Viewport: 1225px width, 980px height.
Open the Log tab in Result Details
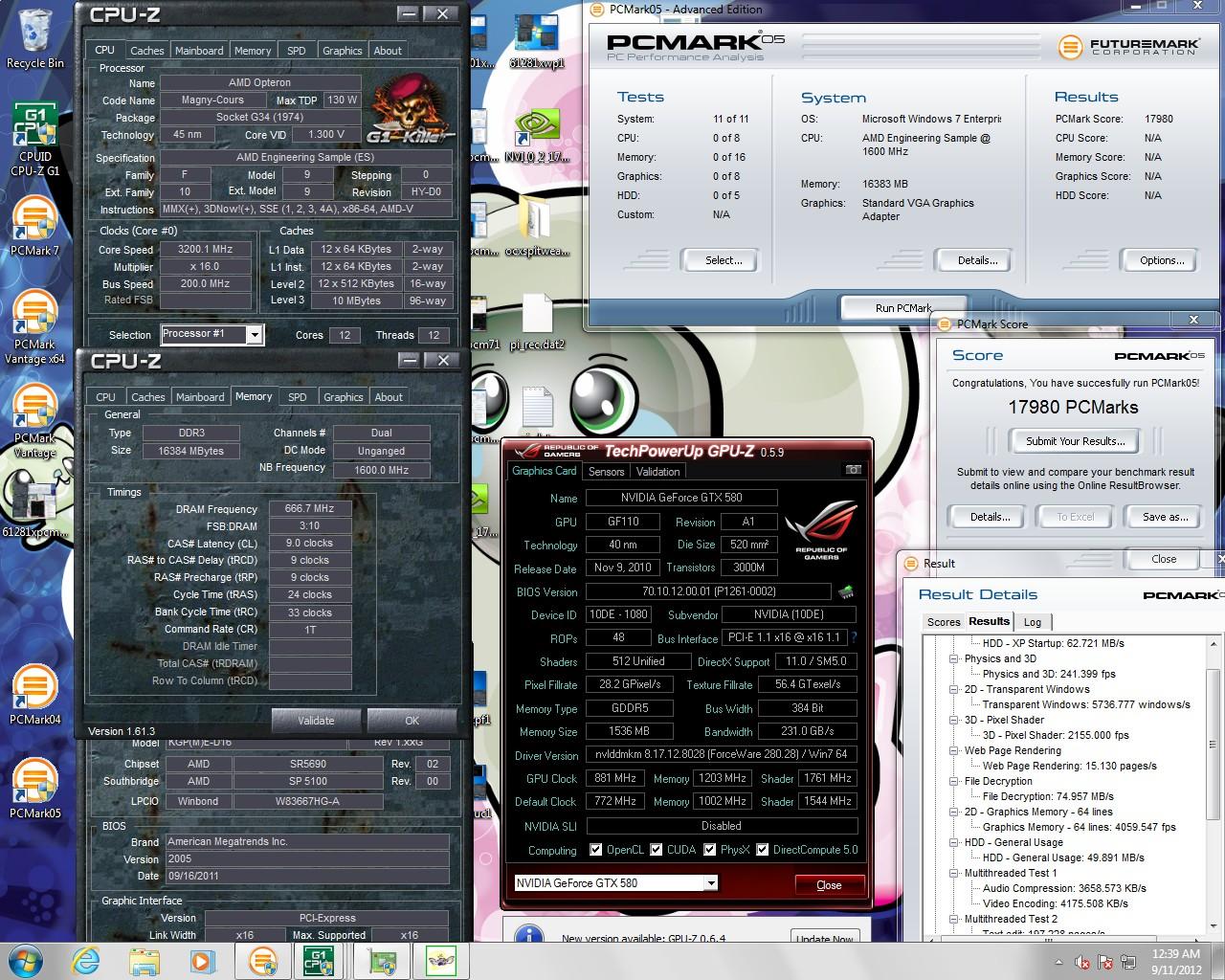(1033, 622)
